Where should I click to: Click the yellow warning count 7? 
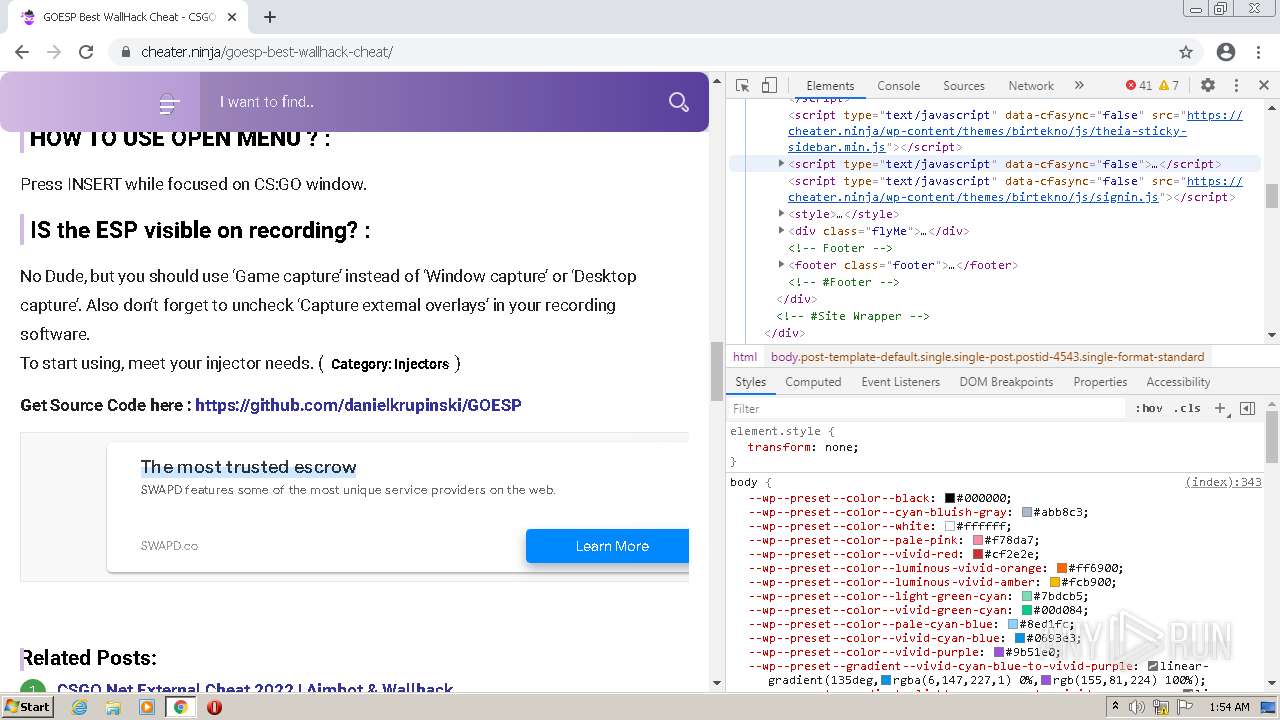tap(1169, 85)
